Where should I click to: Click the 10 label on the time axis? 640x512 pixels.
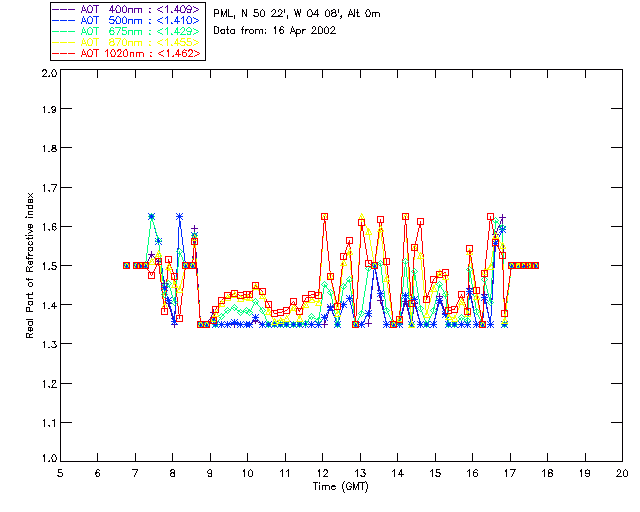coord(247,473)
